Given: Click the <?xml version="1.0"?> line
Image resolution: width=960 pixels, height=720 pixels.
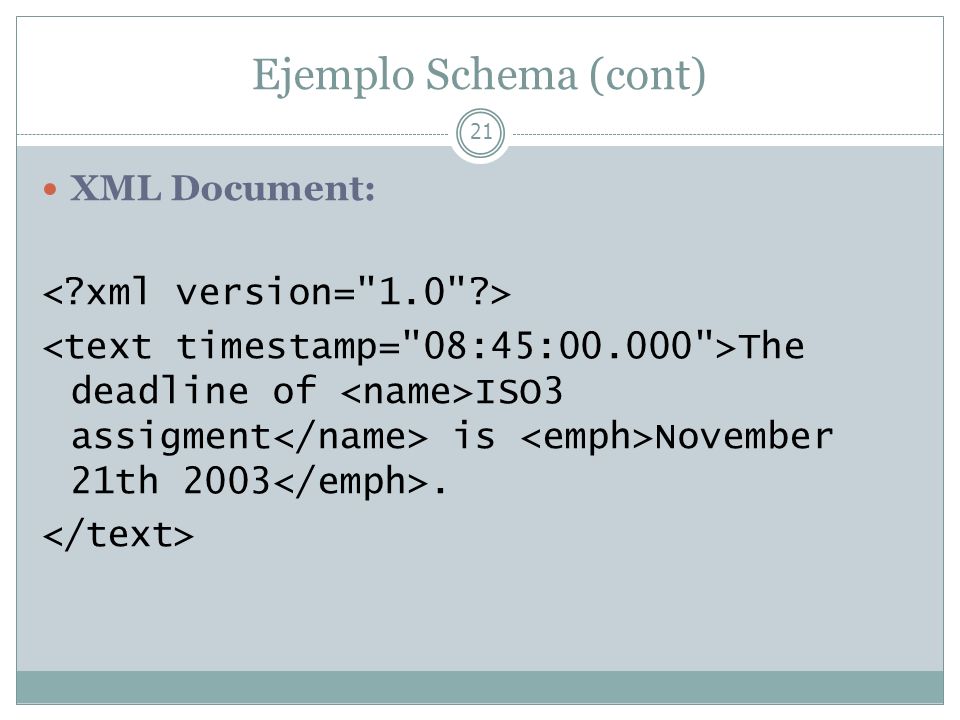Looking at the screenshot, I should tap(277, 291).
